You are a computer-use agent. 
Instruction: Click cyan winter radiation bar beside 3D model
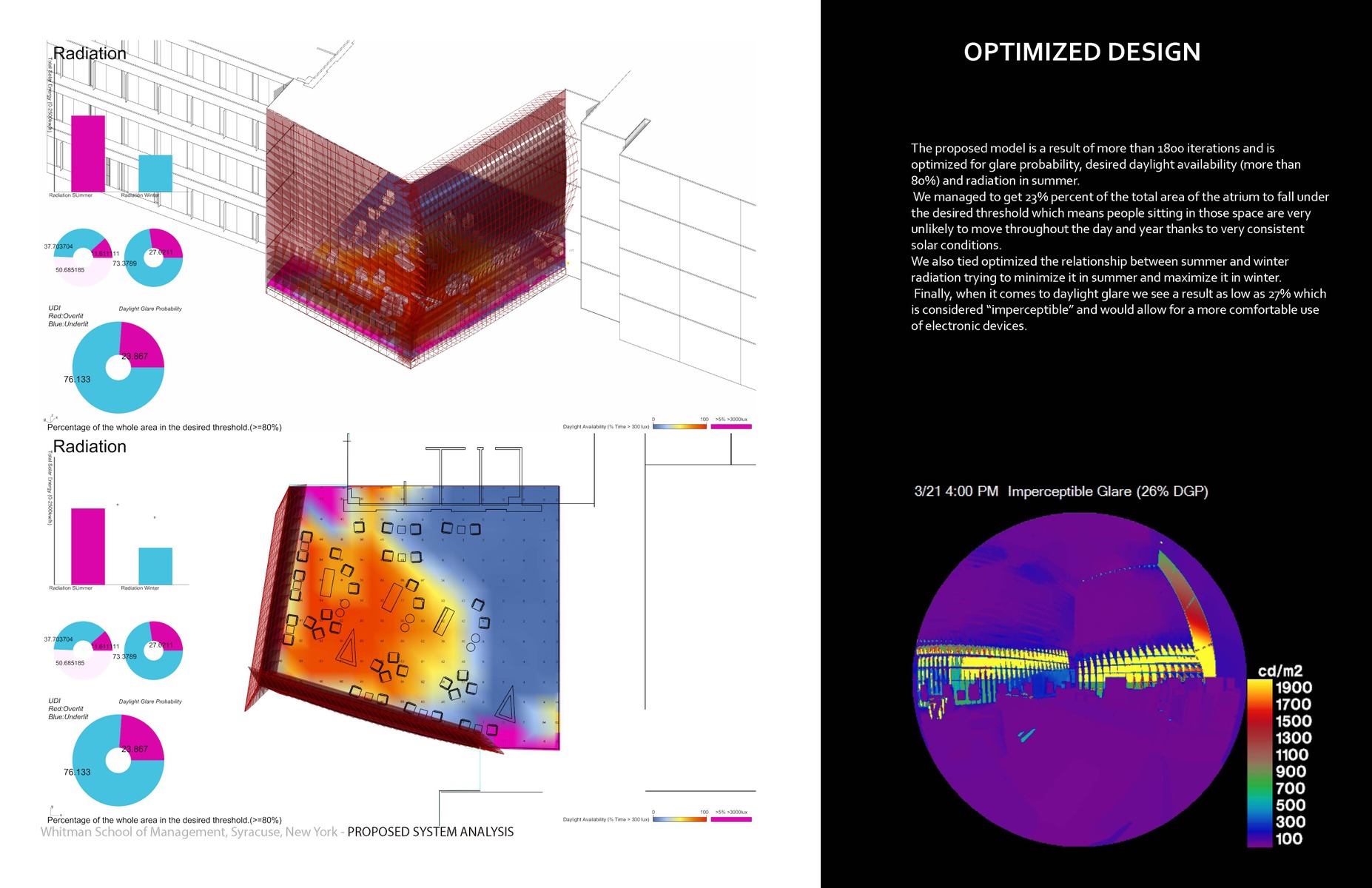(x=155, y=173)
